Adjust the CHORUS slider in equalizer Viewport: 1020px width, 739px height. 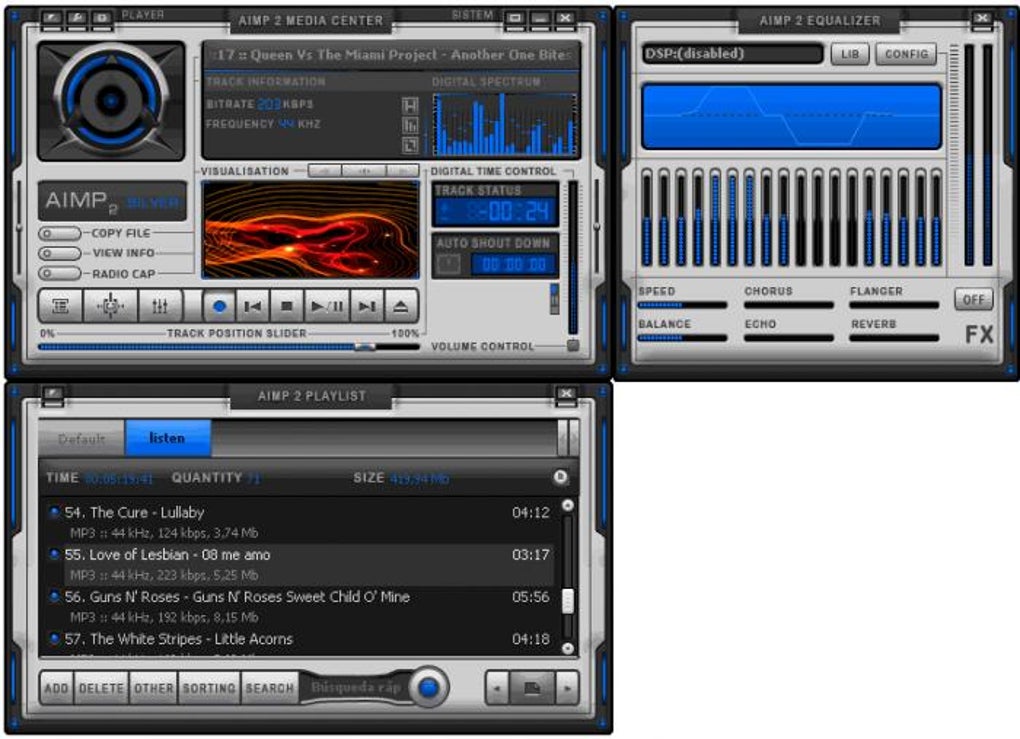pyautogui.click(x=788, y=304)
